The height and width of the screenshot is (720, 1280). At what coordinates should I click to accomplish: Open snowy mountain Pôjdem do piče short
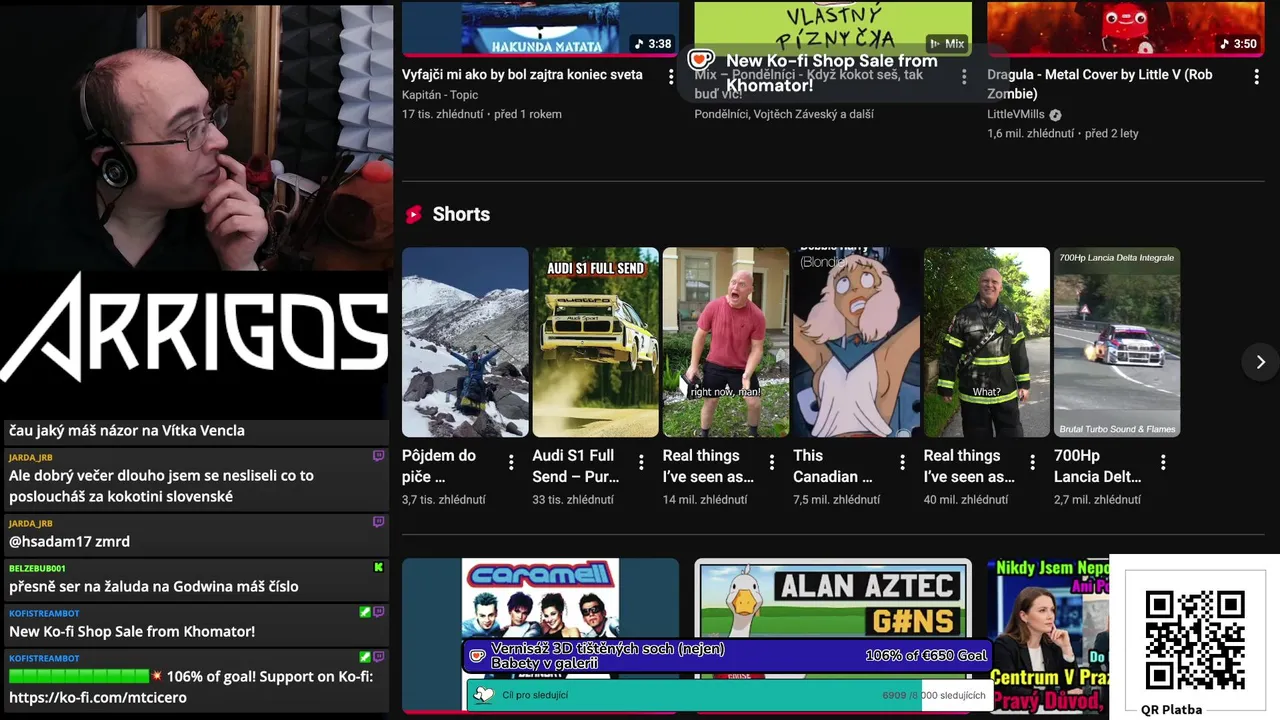point(465,342)
